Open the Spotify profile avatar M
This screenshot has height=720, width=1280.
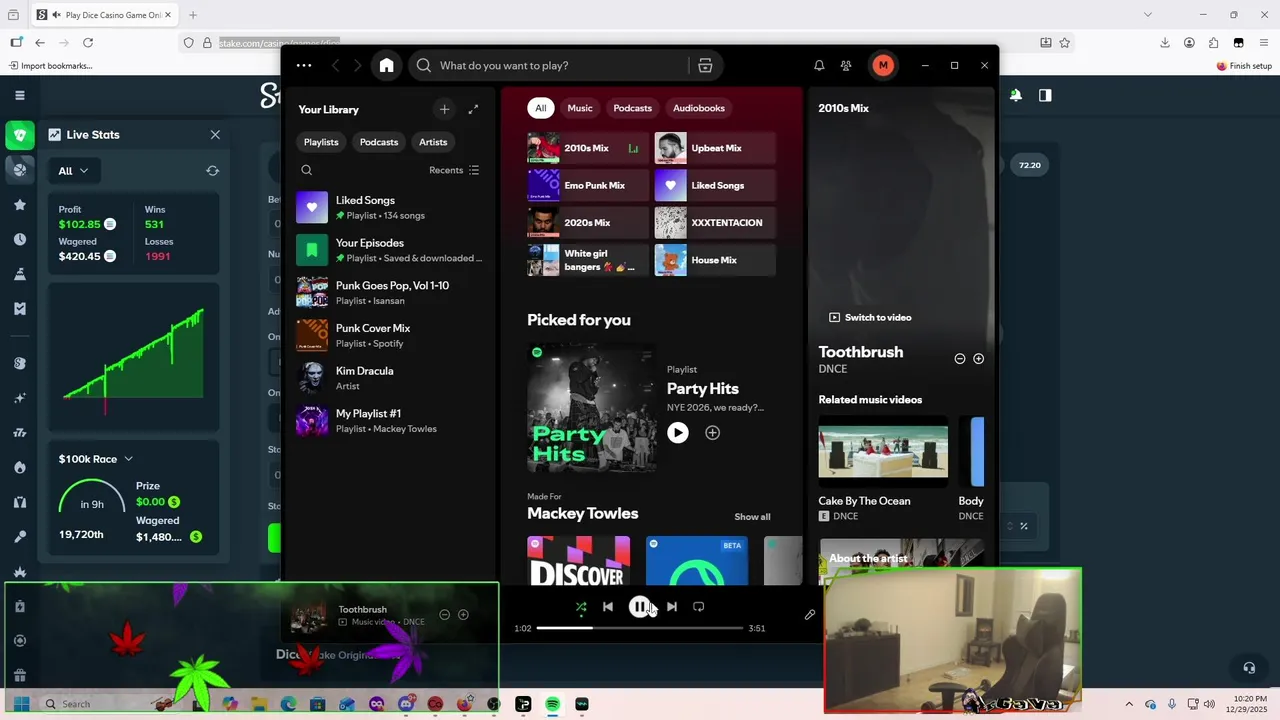tap(883, 65)
